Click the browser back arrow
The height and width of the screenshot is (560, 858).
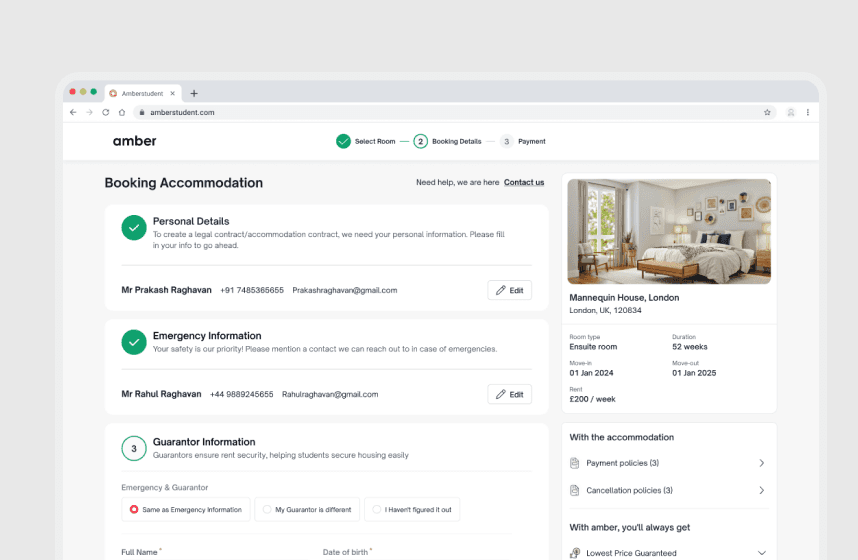tap(73, 112)
